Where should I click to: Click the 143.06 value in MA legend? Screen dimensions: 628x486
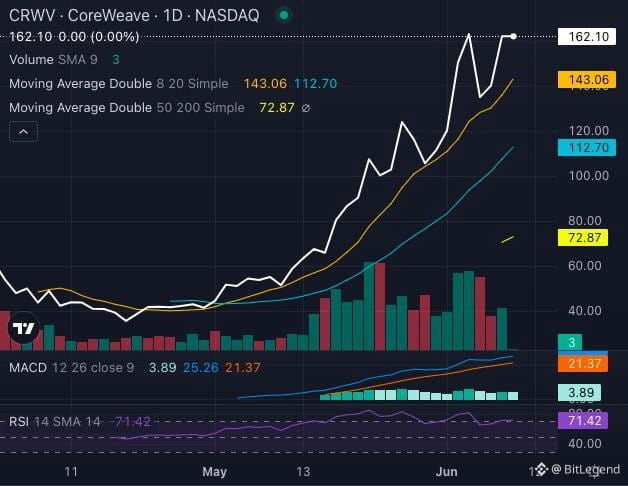(265, 84)
